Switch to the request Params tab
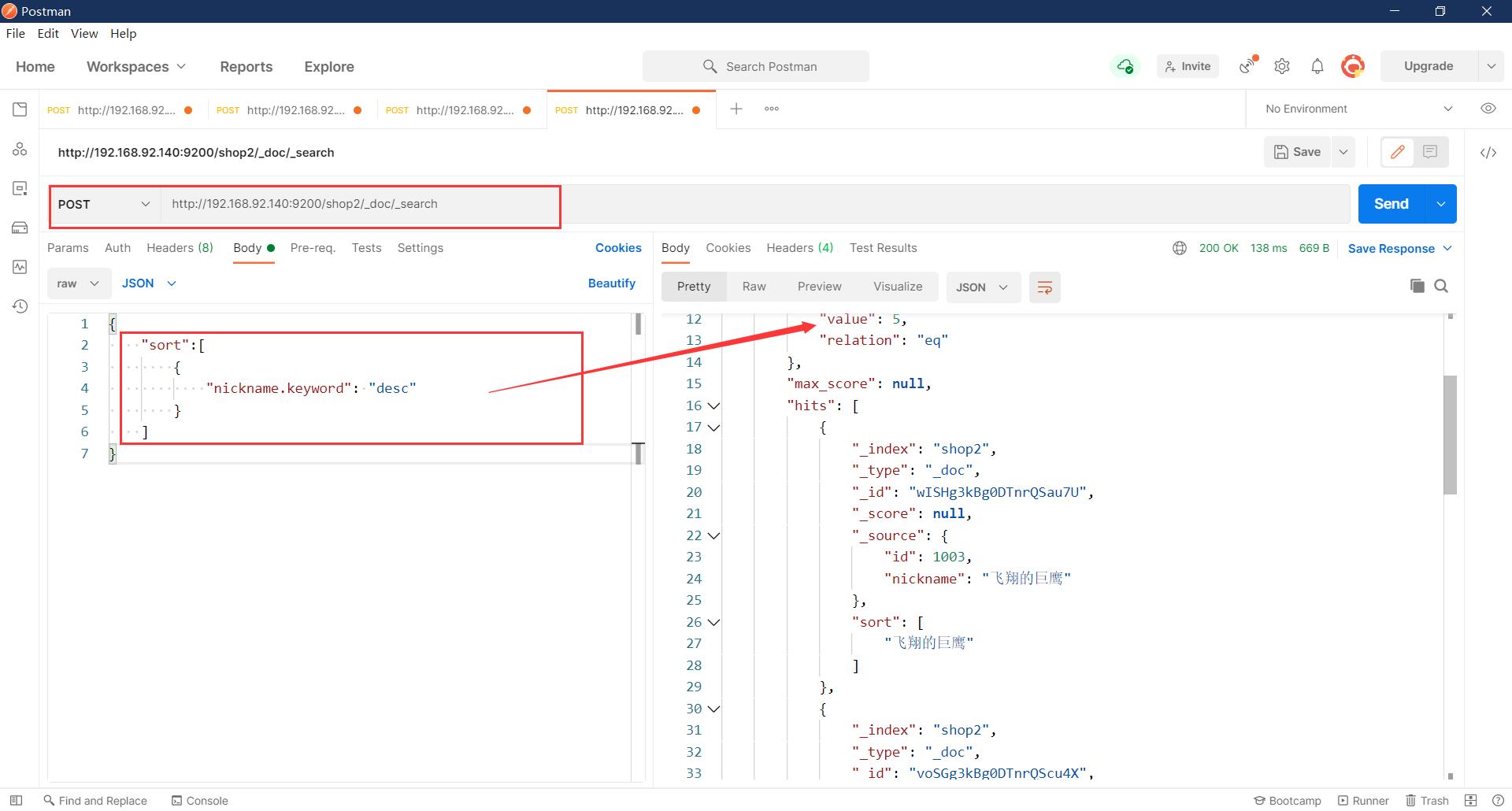1512x811 pixels. click(68, 248)
